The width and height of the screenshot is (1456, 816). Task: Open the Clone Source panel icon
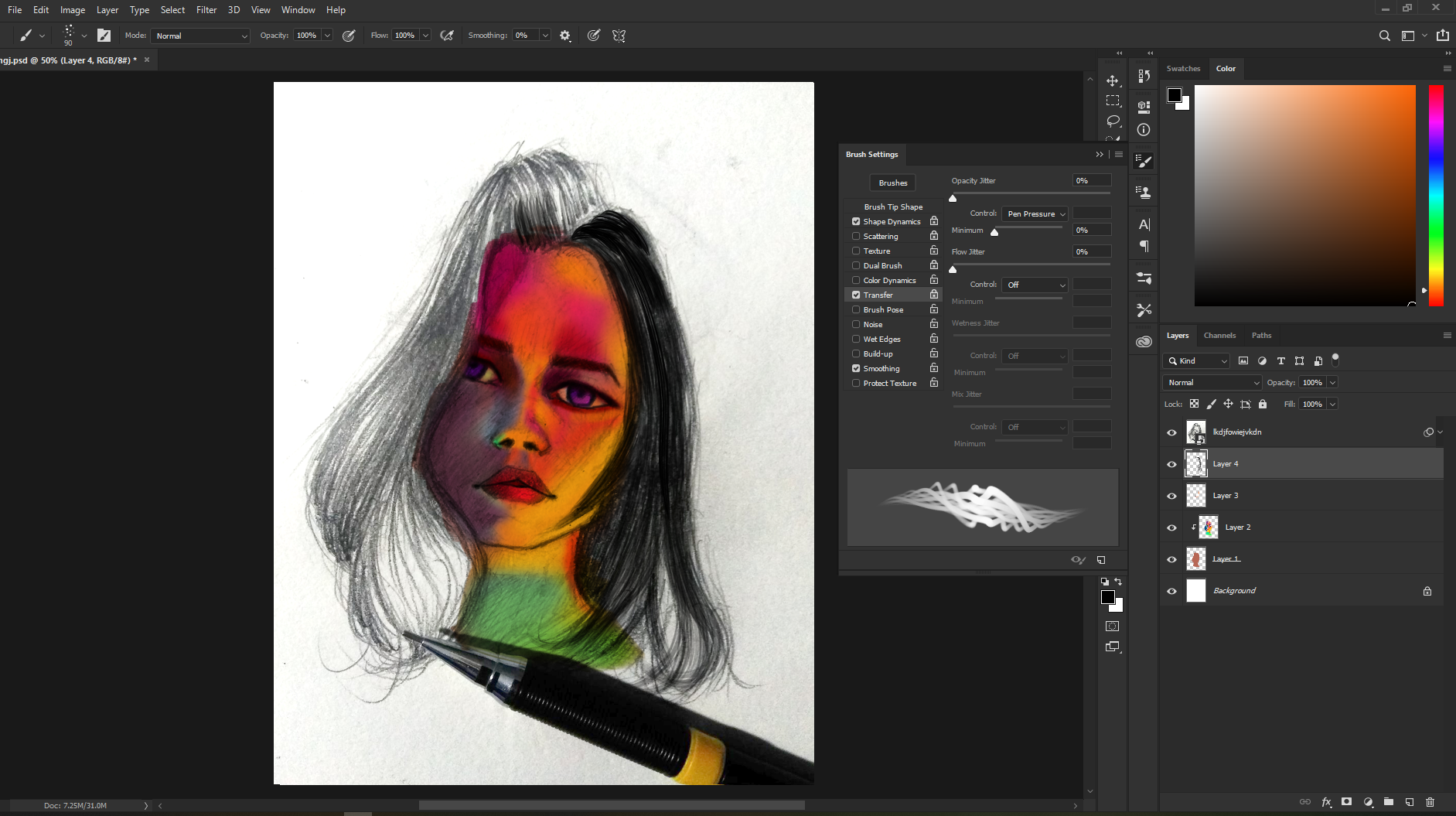point(1144,192)
